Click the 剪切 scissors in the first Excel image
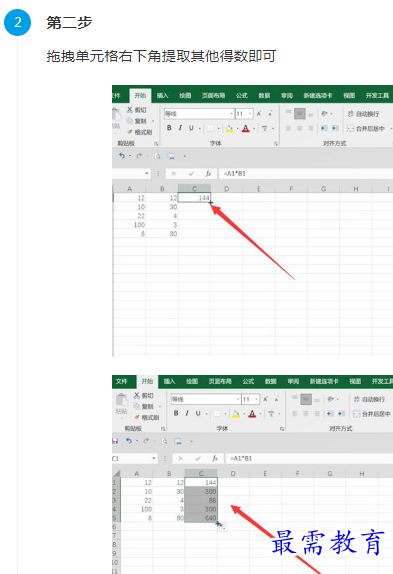The height and width of the screenshot is (574, 393). pyautogui.click(x=129, y=109)
